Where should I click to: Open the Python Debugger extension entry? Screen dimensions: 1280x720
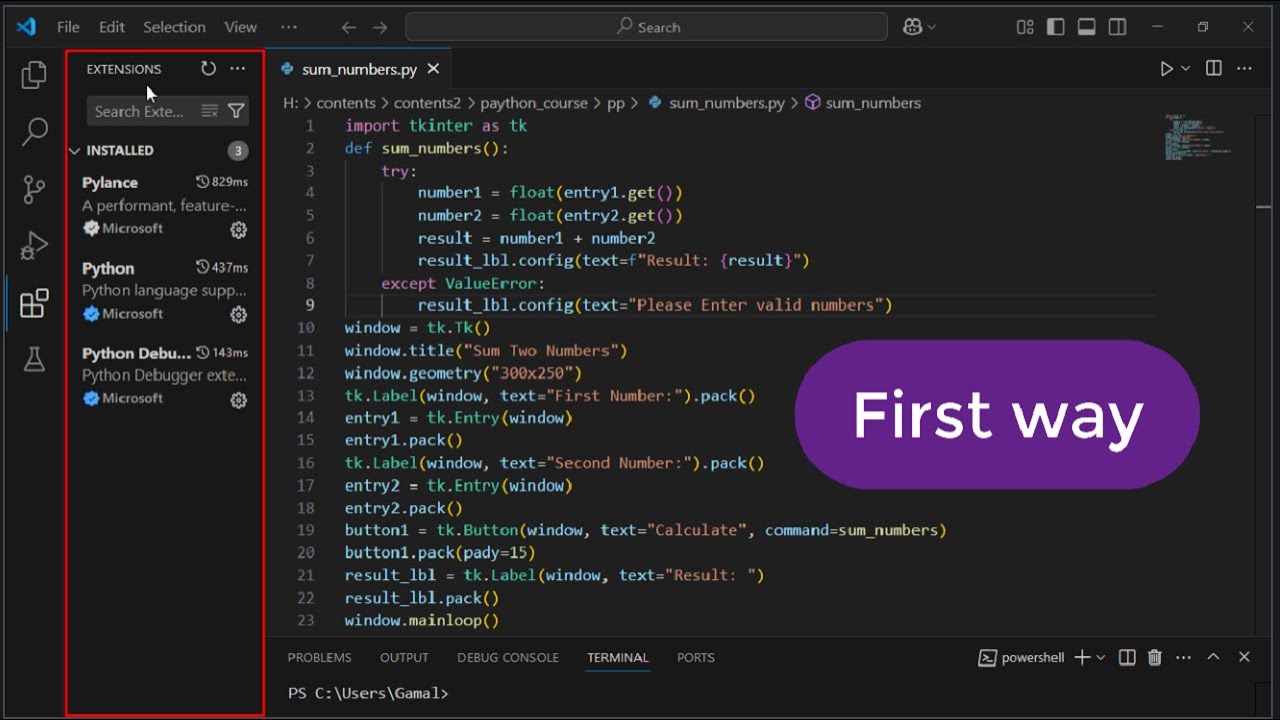click(165, 375)
